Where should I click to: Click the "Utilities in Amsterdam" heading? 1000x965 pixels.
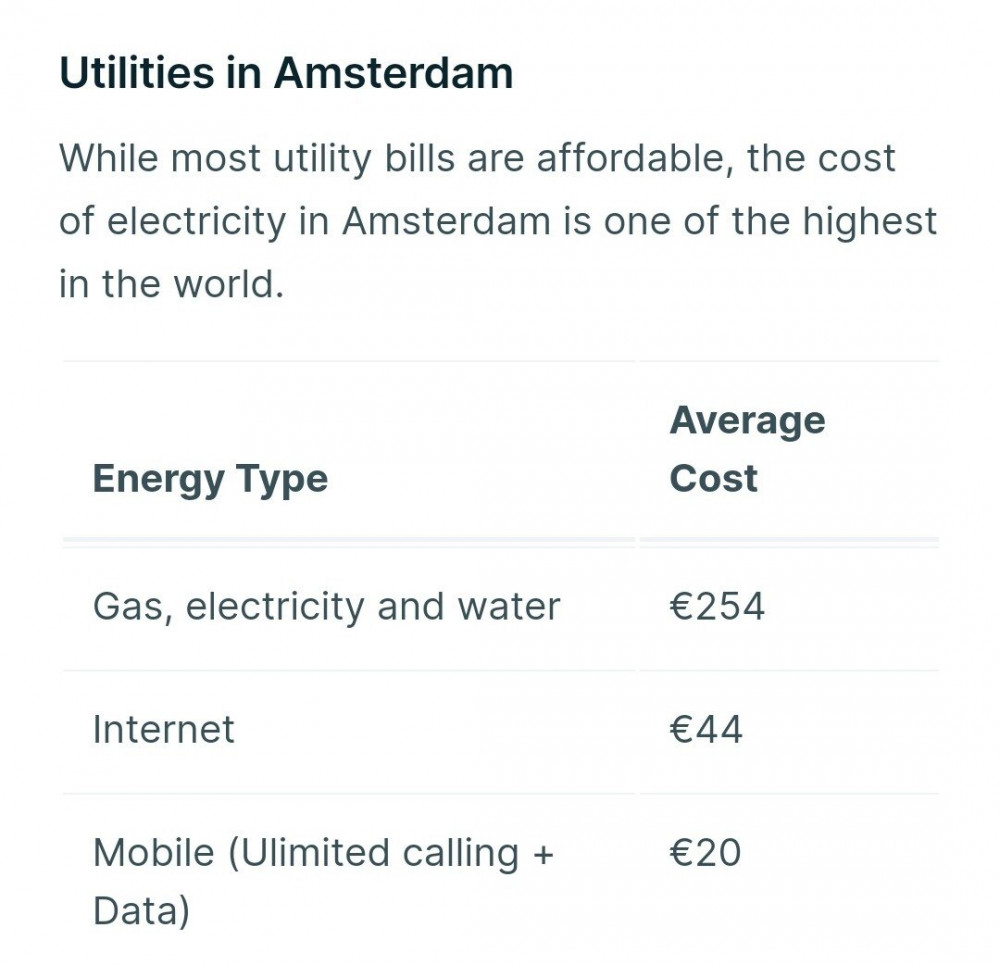pyautogui.click(x=286, y=74)
